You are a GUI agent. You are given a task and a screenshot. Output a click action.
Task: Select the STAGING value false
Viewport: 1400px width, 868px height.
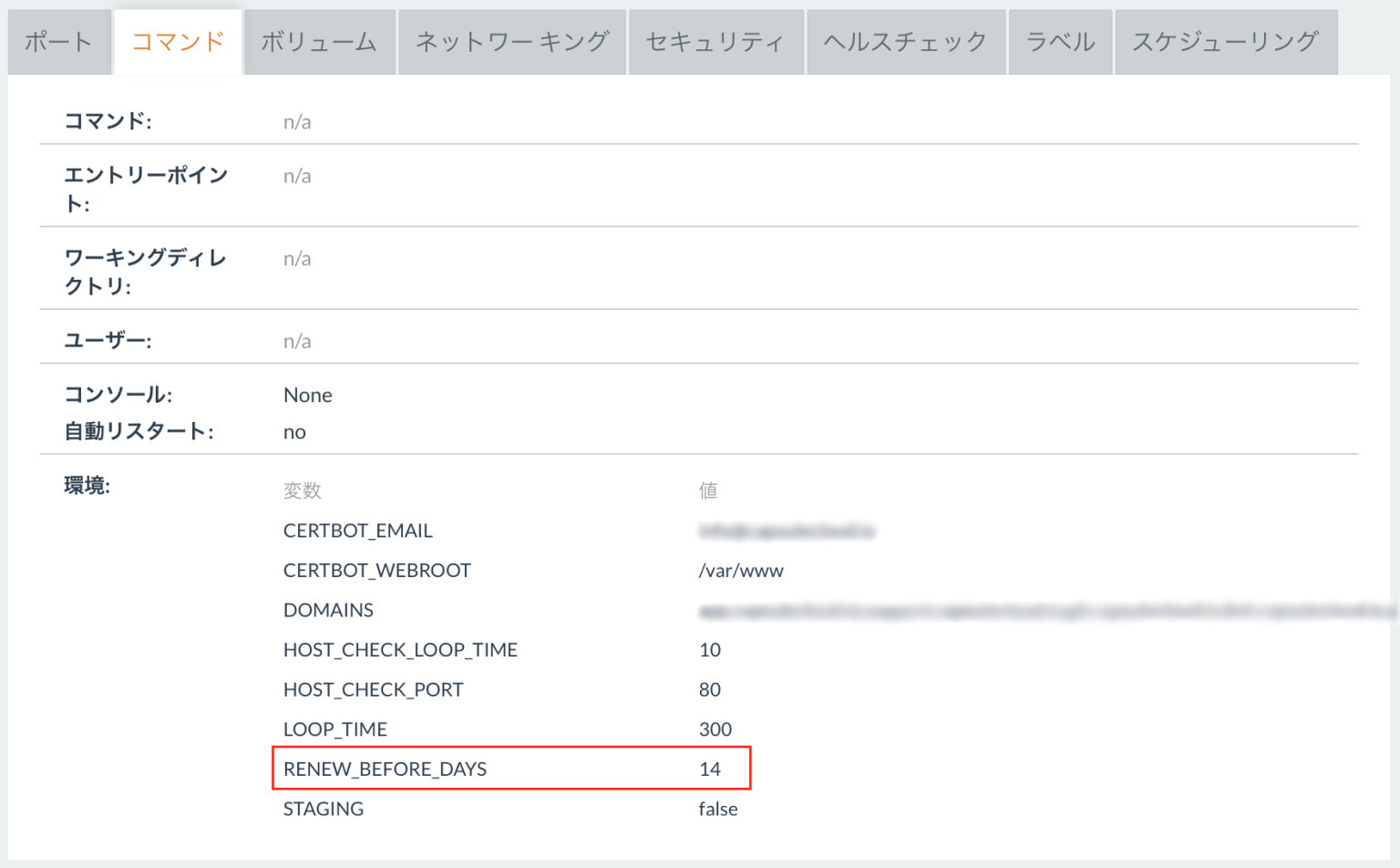719,809
